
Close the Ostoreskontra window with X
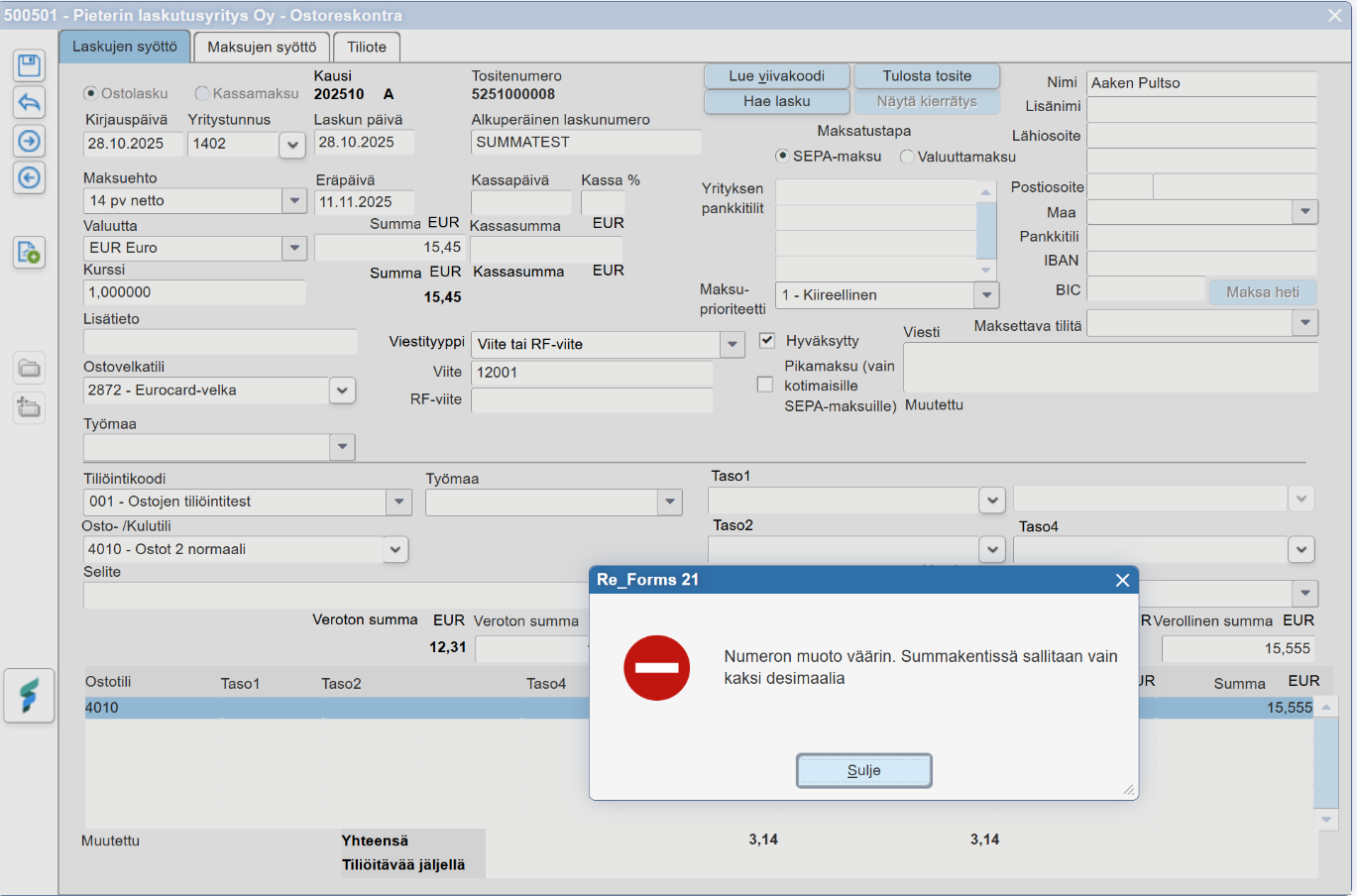point(1335,15)
